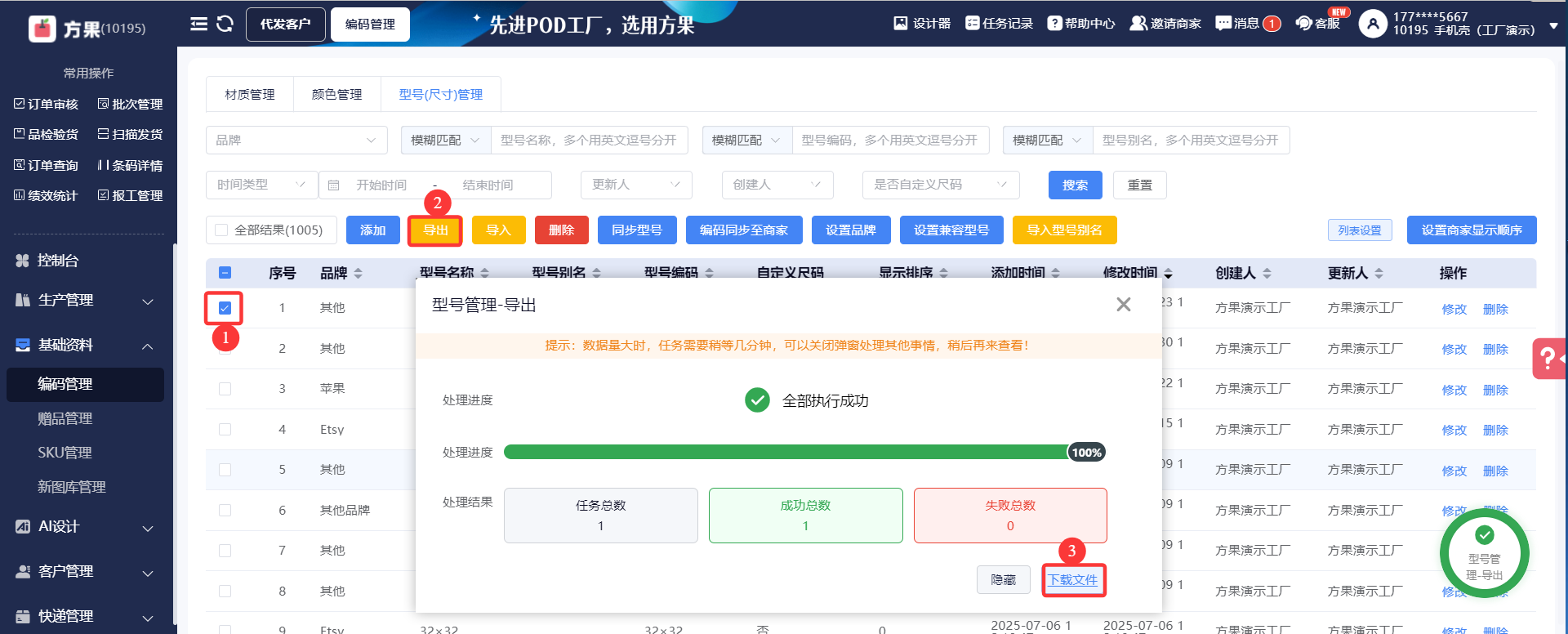Viewport: 1568px width, 634px height.
Task: Check the checkbox for row 7
Action: point(225,551)
